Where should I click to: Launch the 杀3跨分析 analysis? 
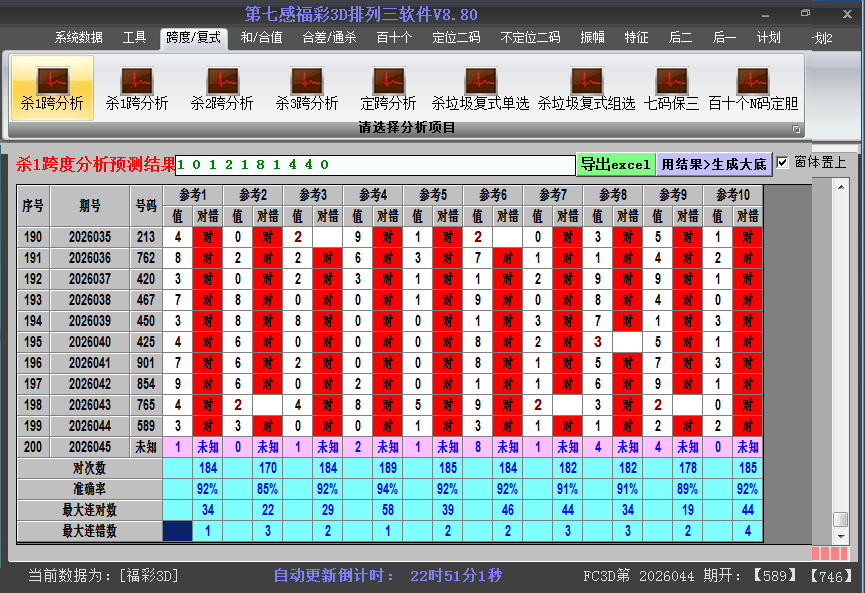[x=307, y=89]
